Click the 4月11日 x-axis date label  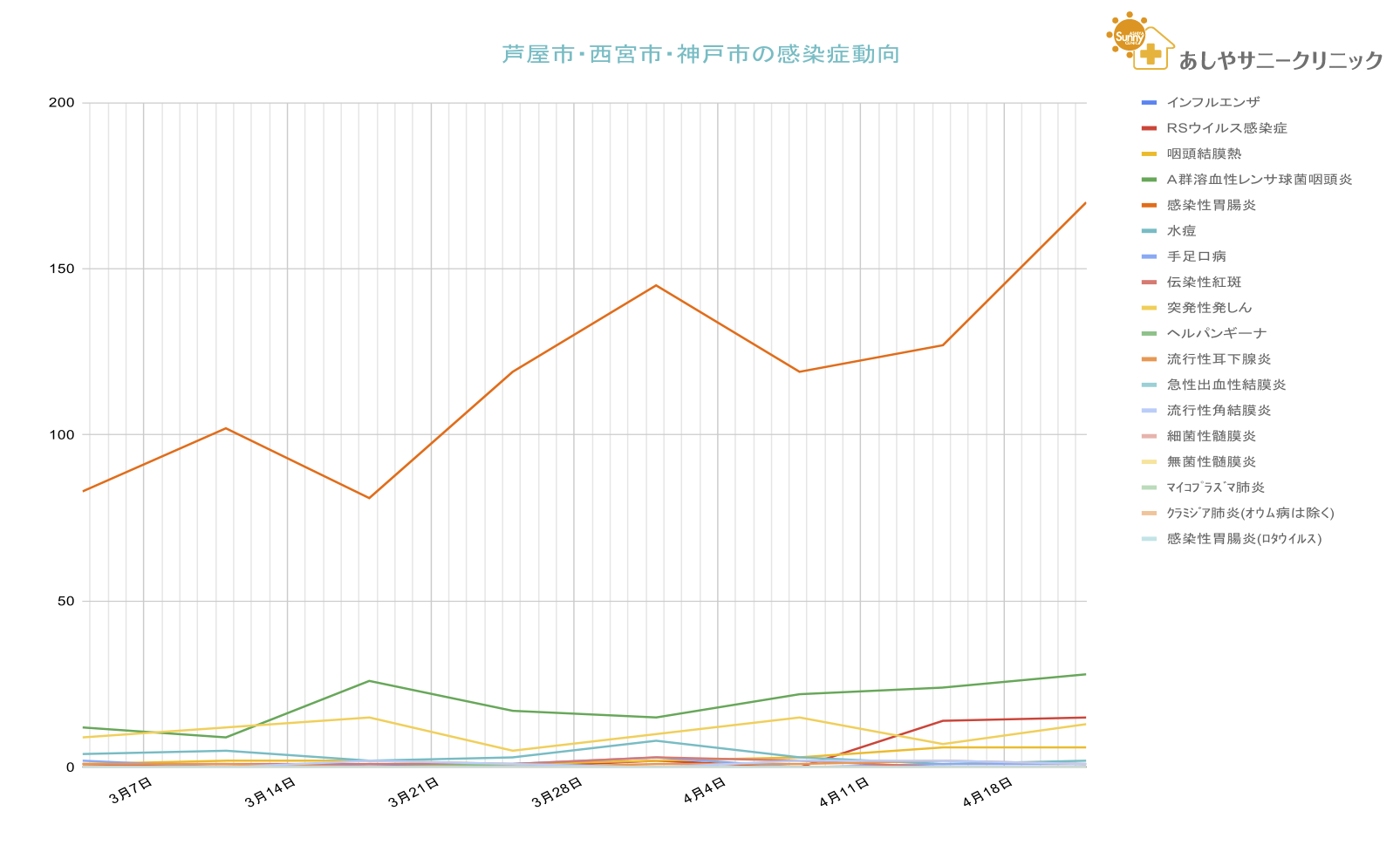843,792
